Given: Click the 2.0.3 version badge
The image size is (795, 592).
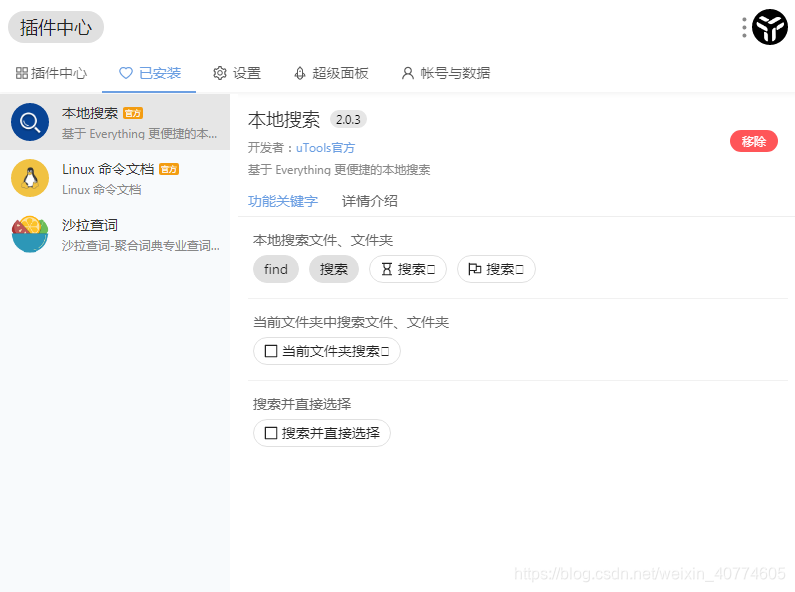Looking at the screenshot, I should pos(348,120).
